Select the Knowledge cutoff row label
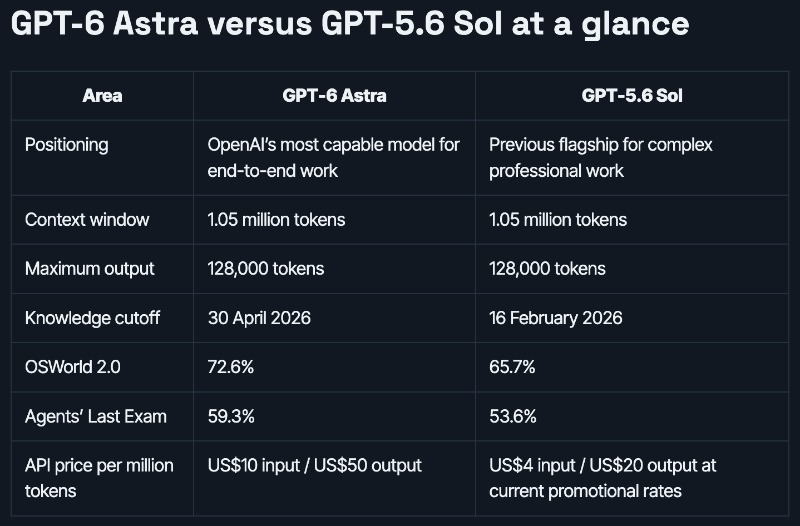 pyautogui.click(x=92, y=318)
